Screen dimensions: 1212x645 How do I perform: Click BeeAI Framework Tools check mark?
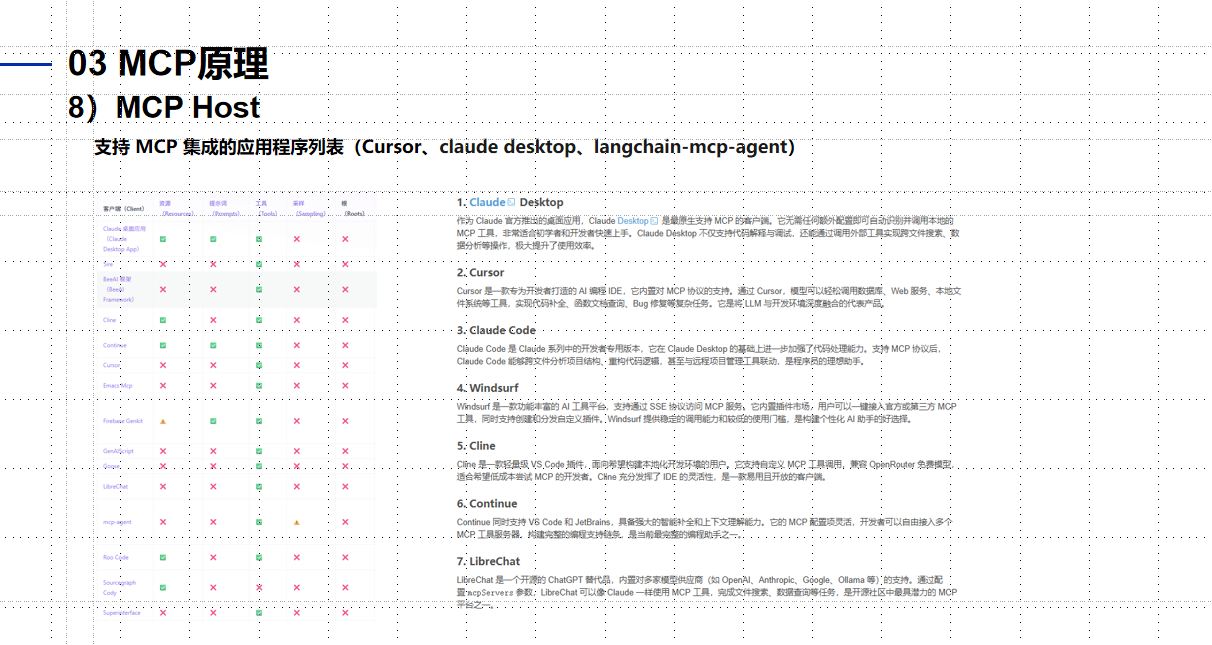click(x=259, y=290)
